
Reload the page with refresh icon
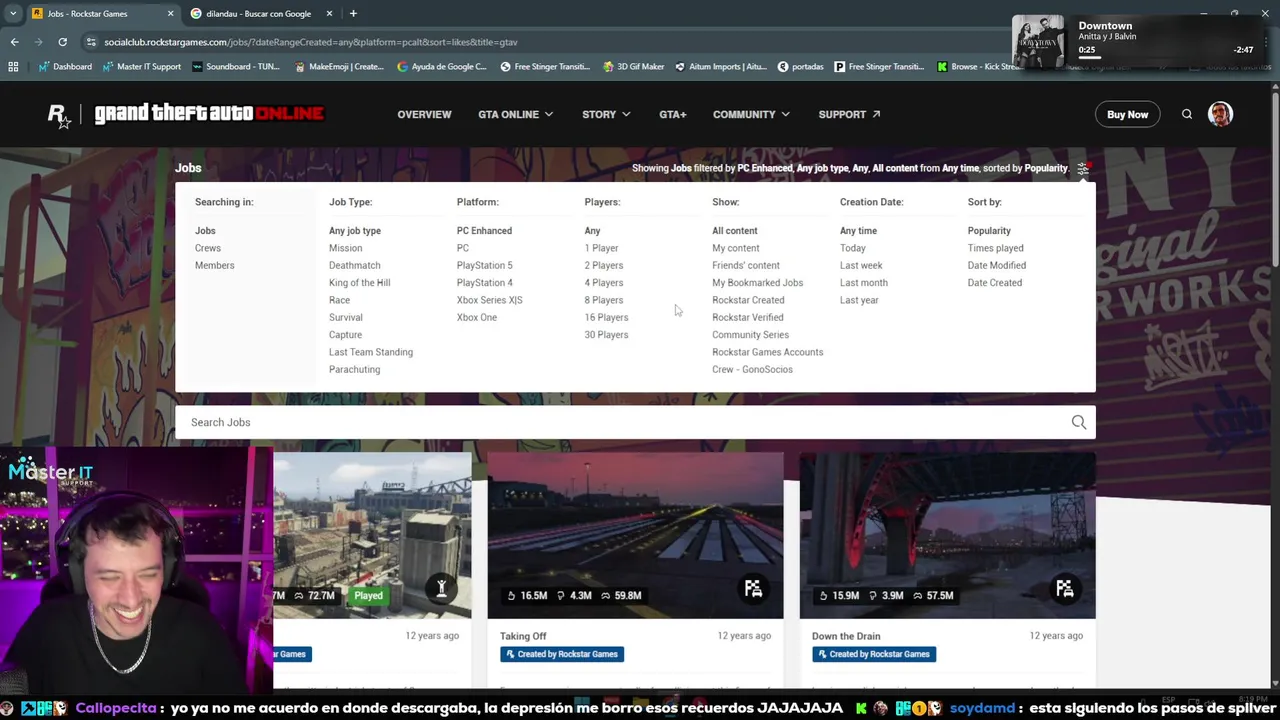pos(62,42)
